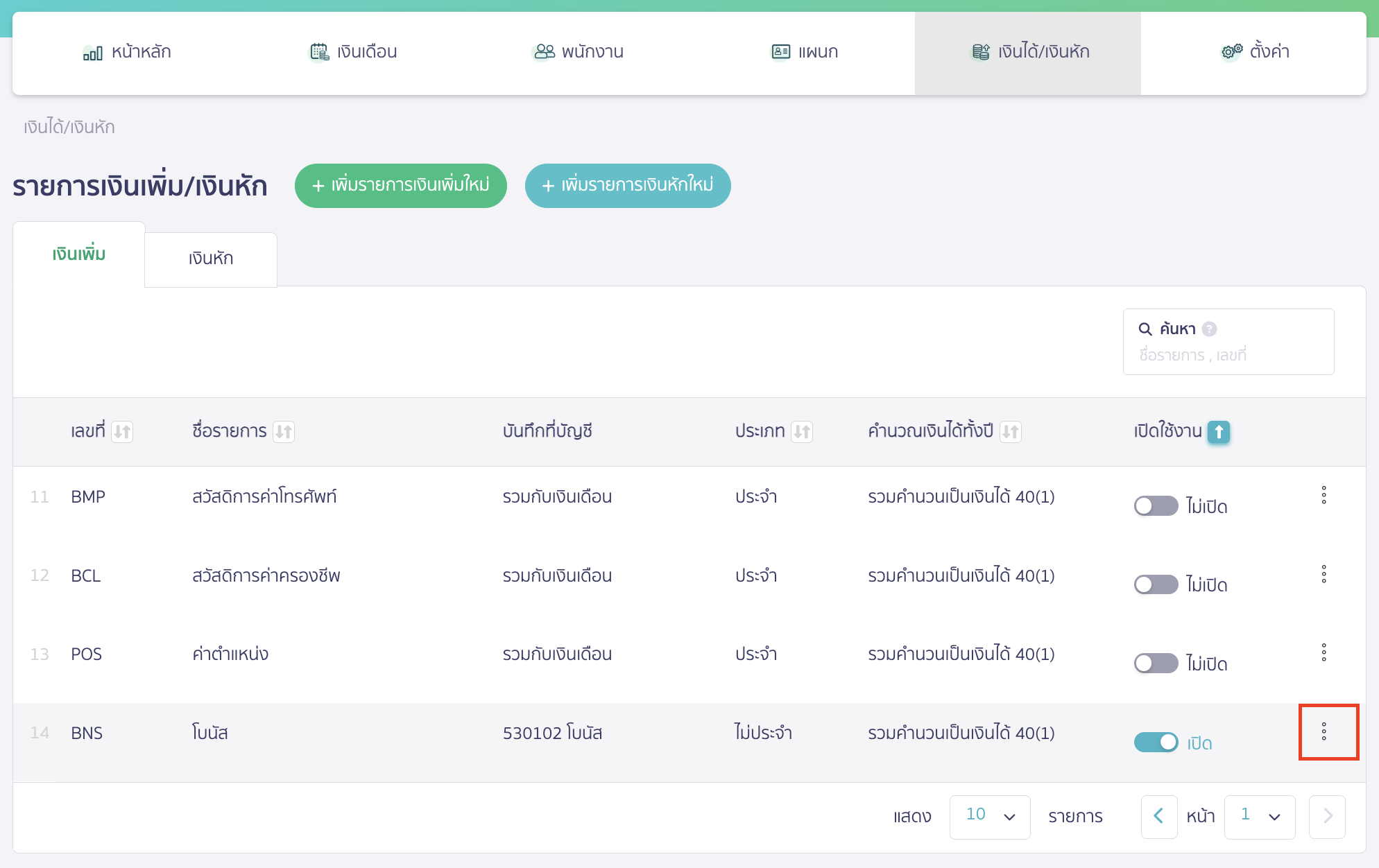Image resolution: width=1379 pixels, height=868 pixels.
Task: Open the rows-per-page 10 dropdown
Action: (989, 816)
